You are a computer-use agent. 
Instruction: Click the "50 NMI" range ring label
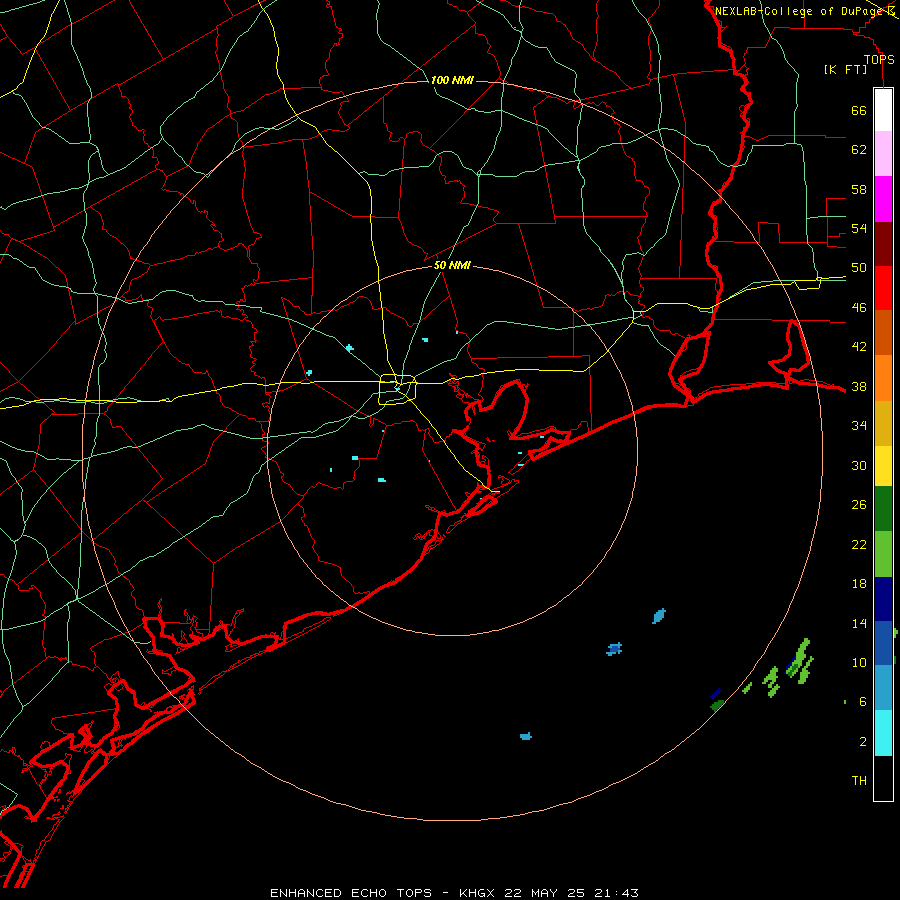pos(452,265)
